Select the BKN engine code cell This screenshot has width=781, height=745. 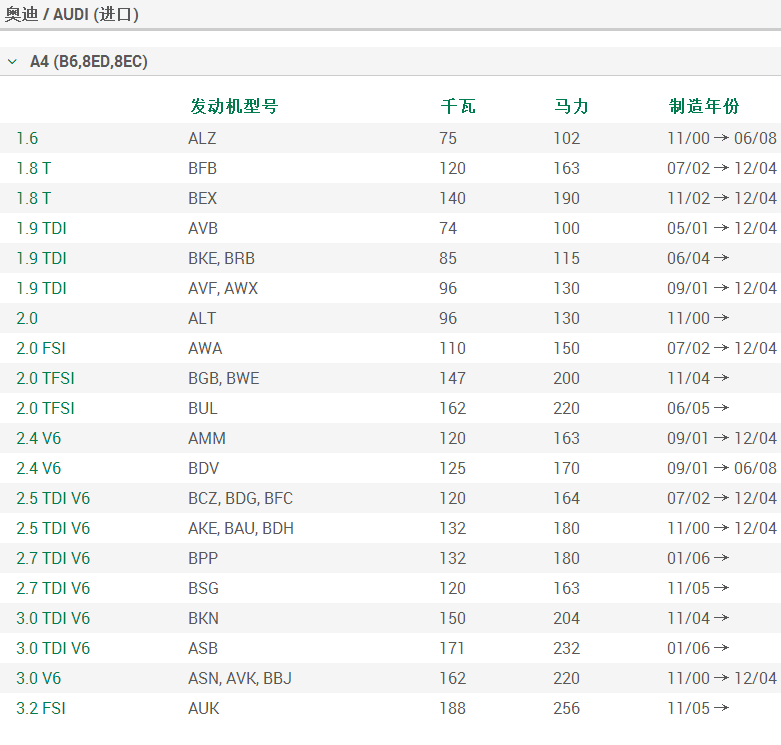(203, 619)
